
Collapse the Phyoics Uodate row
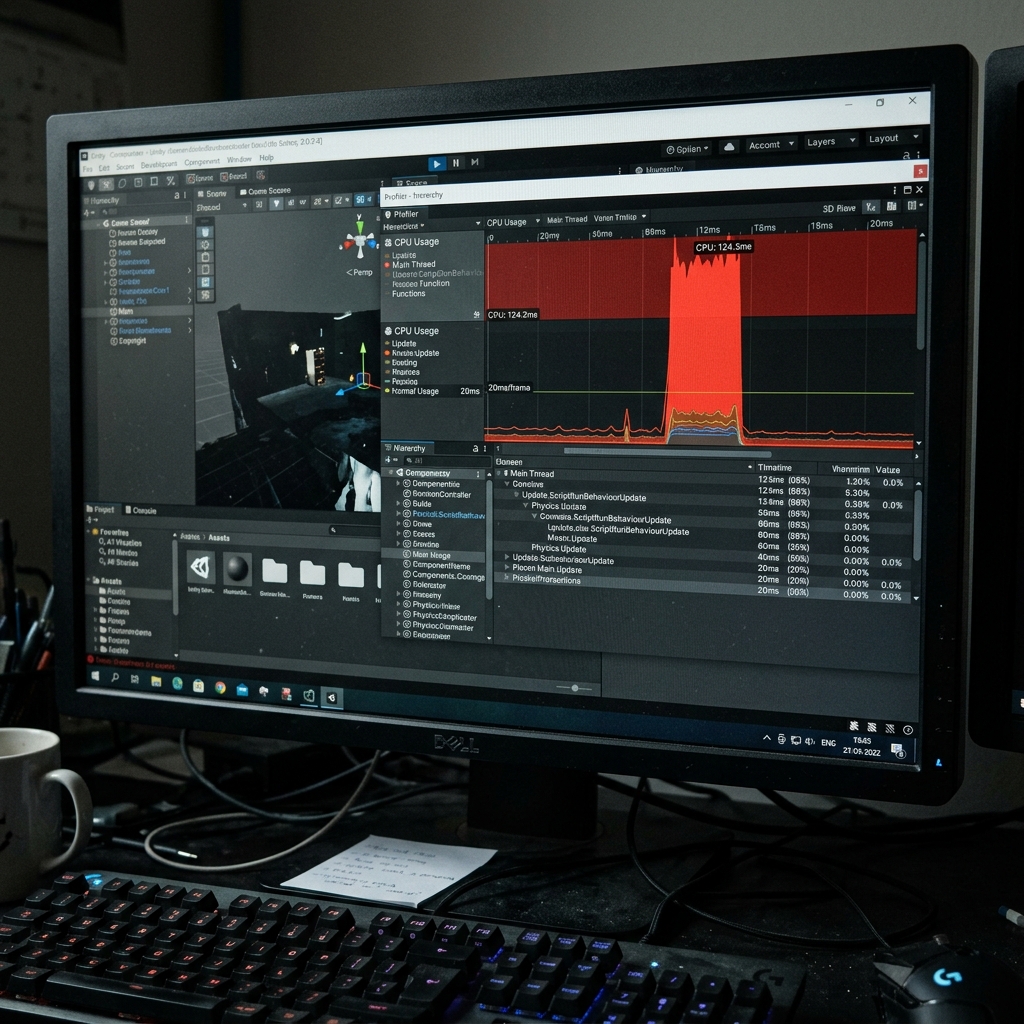525,506
